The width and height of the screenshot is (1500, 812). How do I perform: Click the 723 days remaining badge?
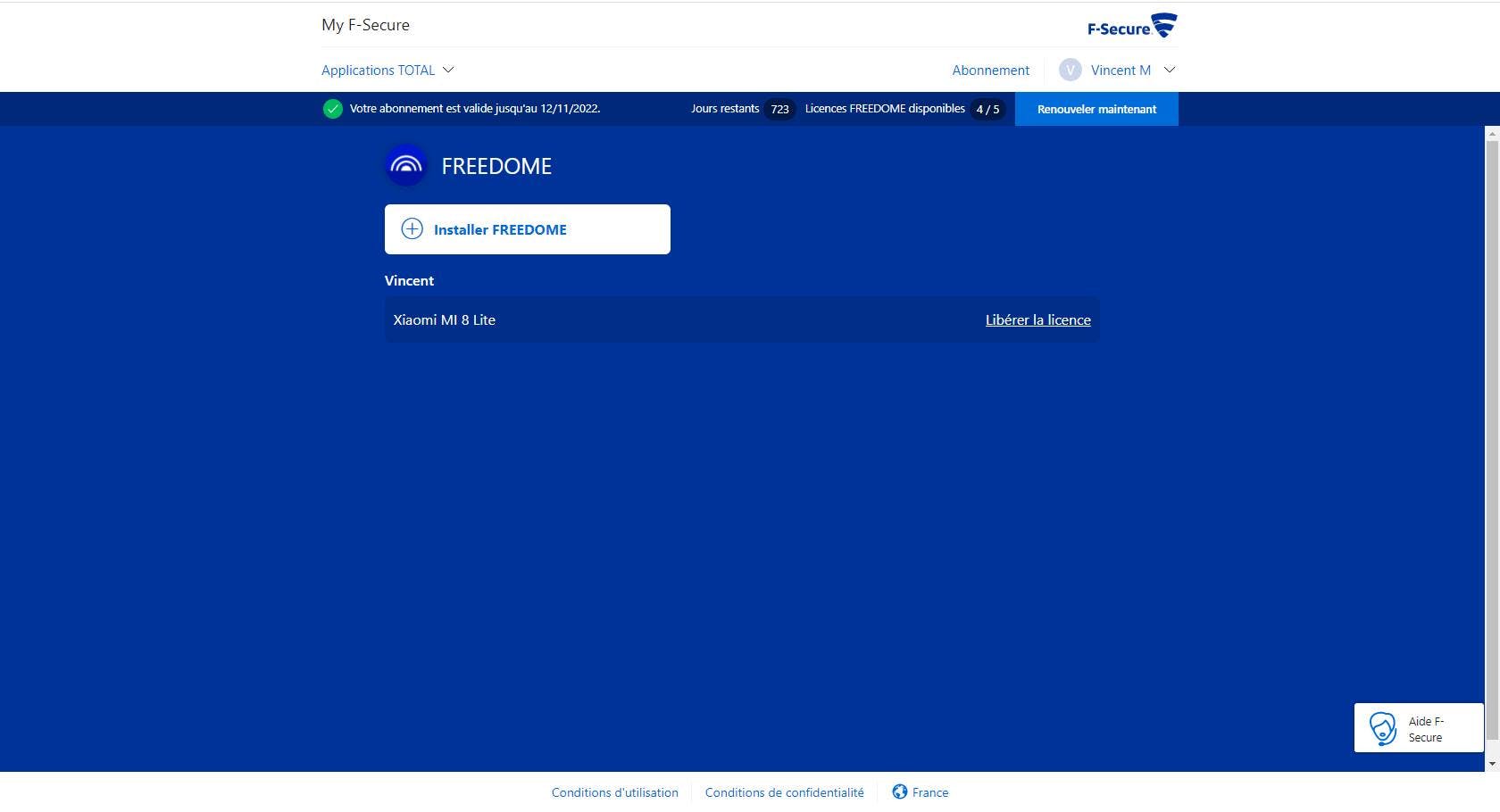pos(779,109)
